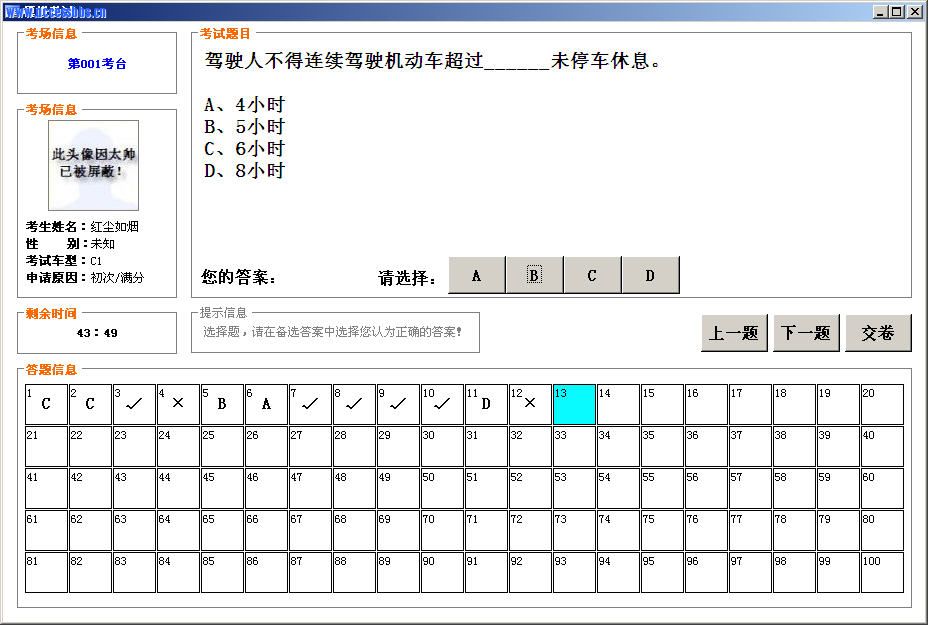Image resolution: width=928 pixels, height=625 pixels.
Task: Open question 8 cell with checkmark
Action: [354, 404]
